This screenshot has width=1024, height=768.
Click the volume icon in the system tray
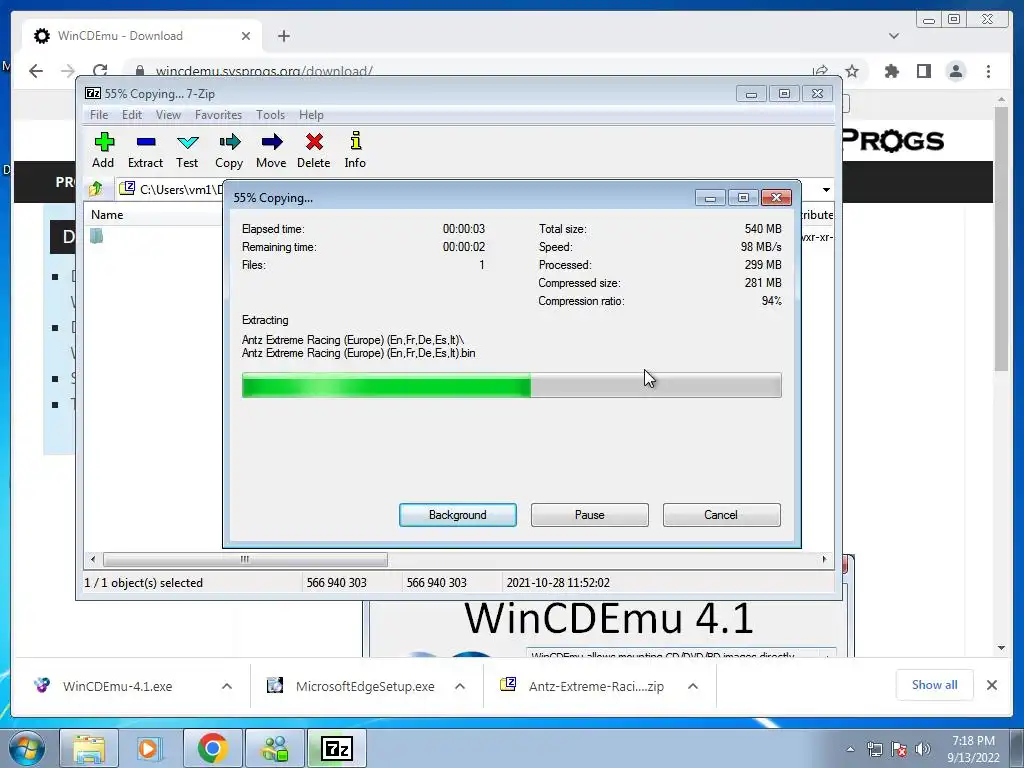(x=923, y=749)
